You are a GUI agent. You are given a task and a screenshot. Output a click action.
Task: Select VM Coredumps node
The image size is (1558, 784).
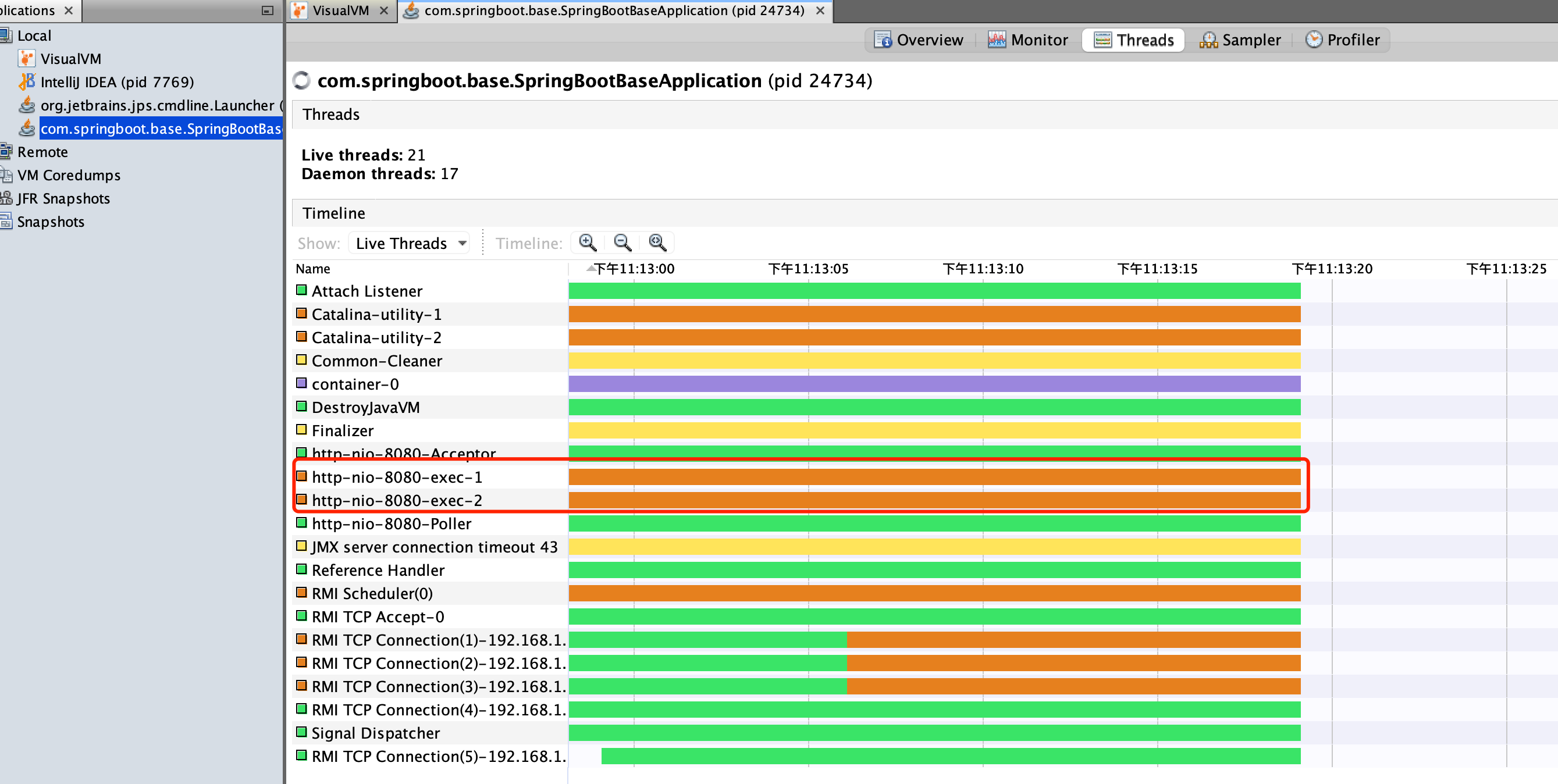[x=69, y=175]
